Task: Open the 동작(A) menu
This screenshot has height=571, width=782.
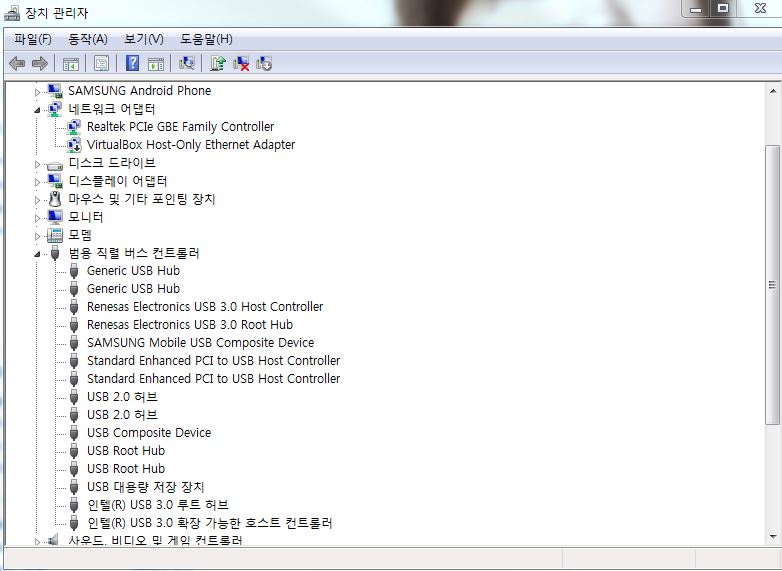Action: (88, 39)
